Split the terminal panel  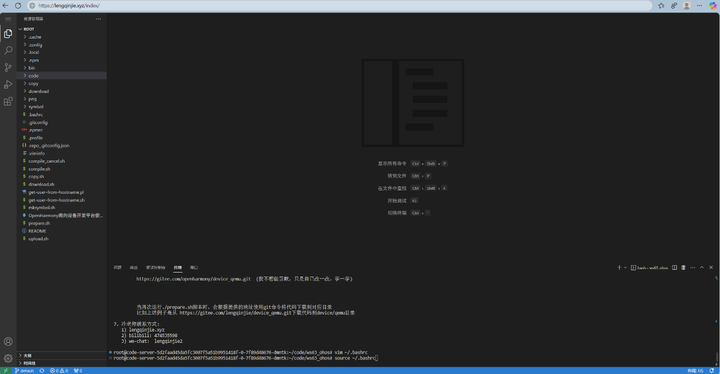pos(674,267)
